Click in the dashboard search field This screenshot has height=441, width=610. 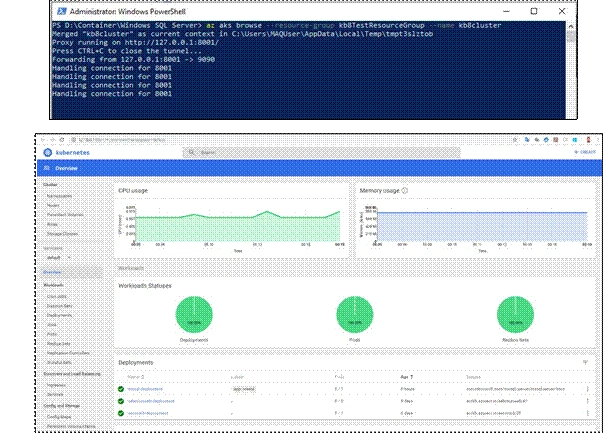point(321,152)
